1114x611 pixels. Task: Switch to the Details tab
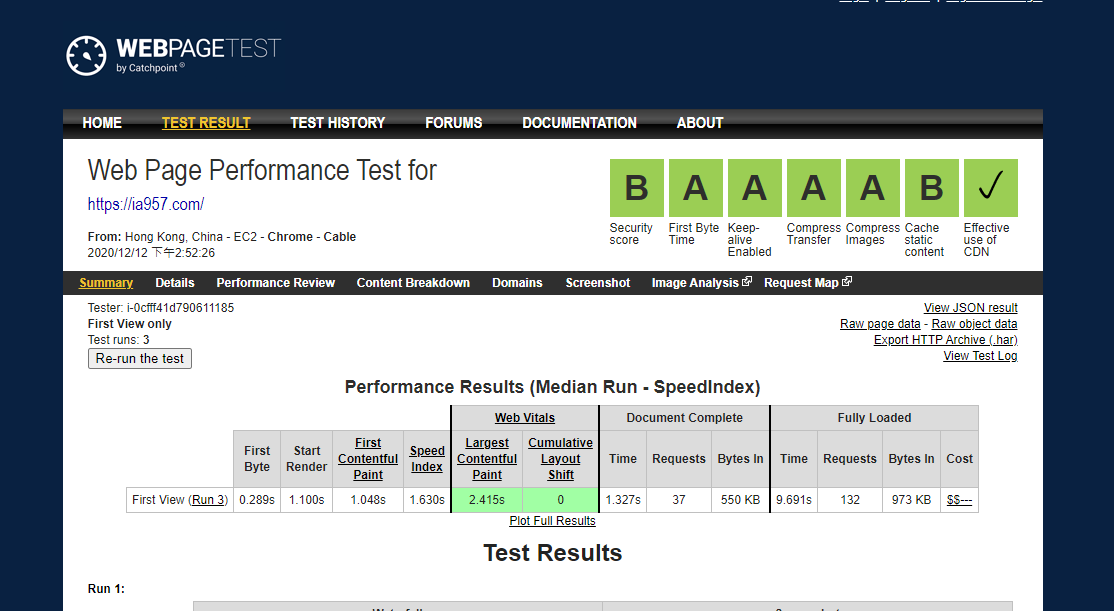[x=175, y=283]
